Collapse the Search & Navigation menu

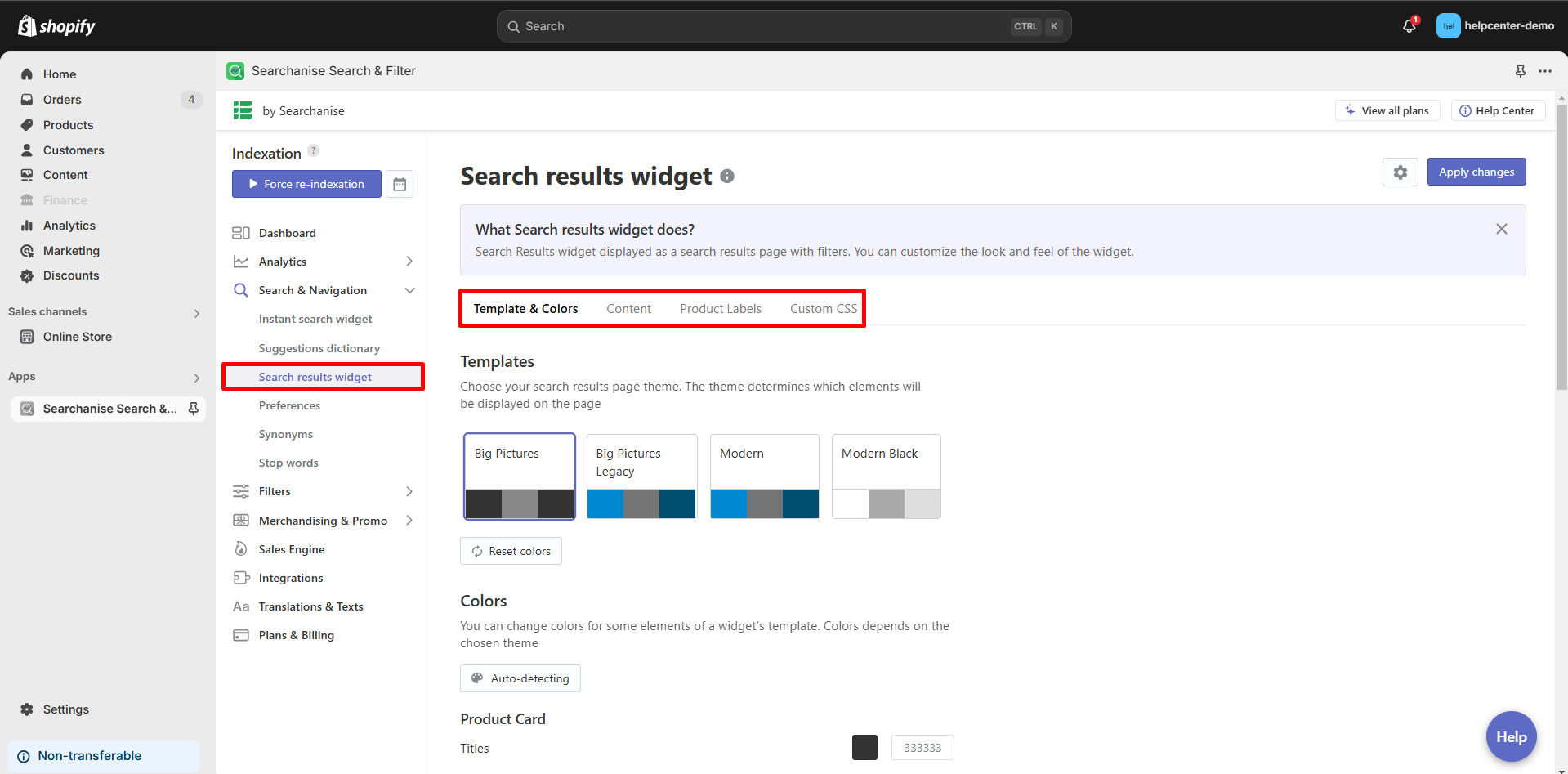[409, 290]
